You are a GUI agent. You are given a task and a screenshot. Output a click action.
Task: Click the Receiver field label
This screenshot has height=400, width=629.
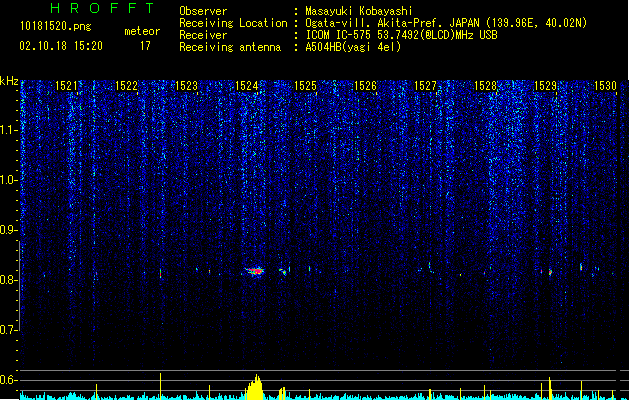(x=203, y=35)
